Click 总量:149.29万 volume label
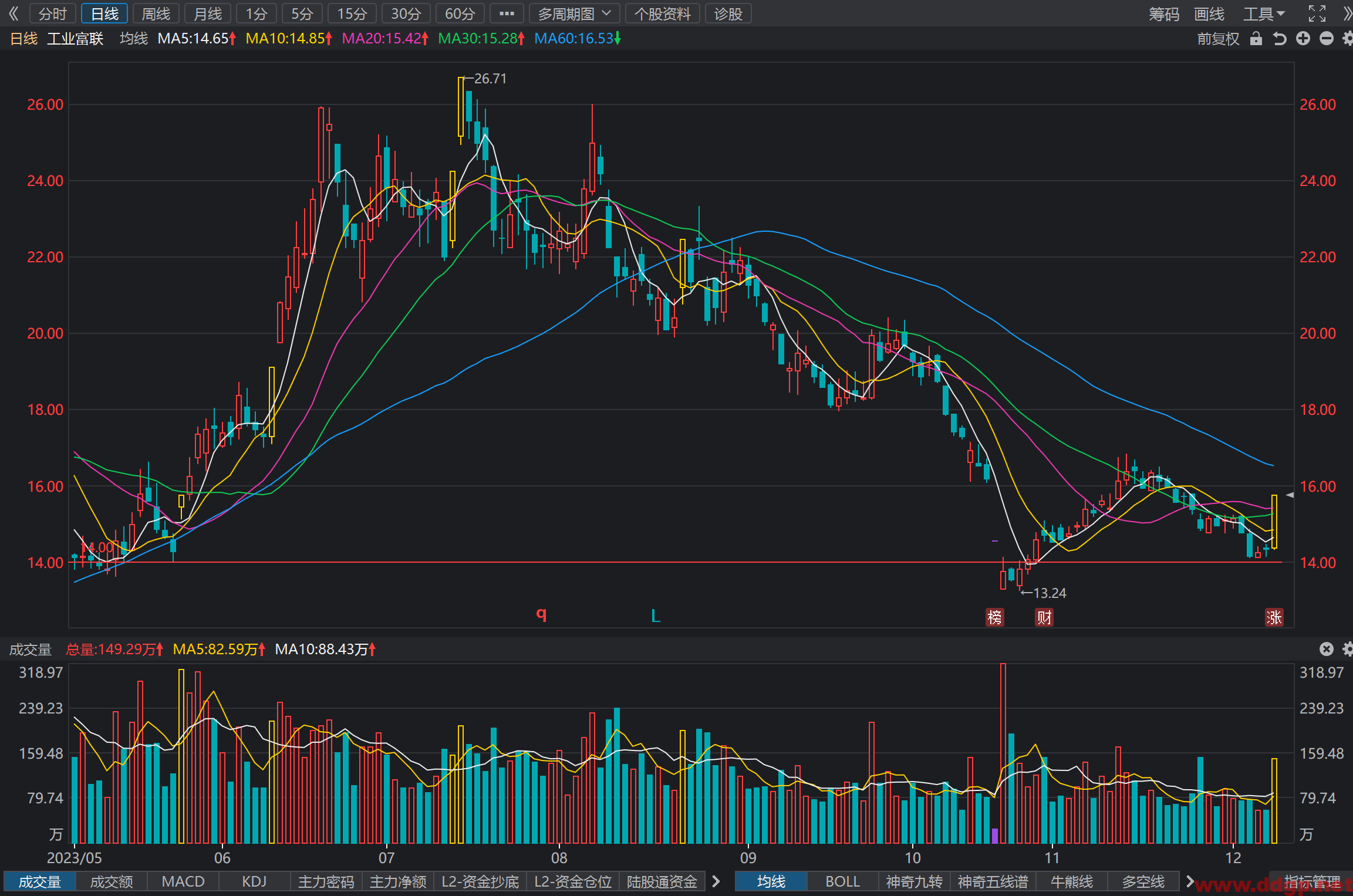Viewport: 1353px width, 896px height. coord(114,649)
